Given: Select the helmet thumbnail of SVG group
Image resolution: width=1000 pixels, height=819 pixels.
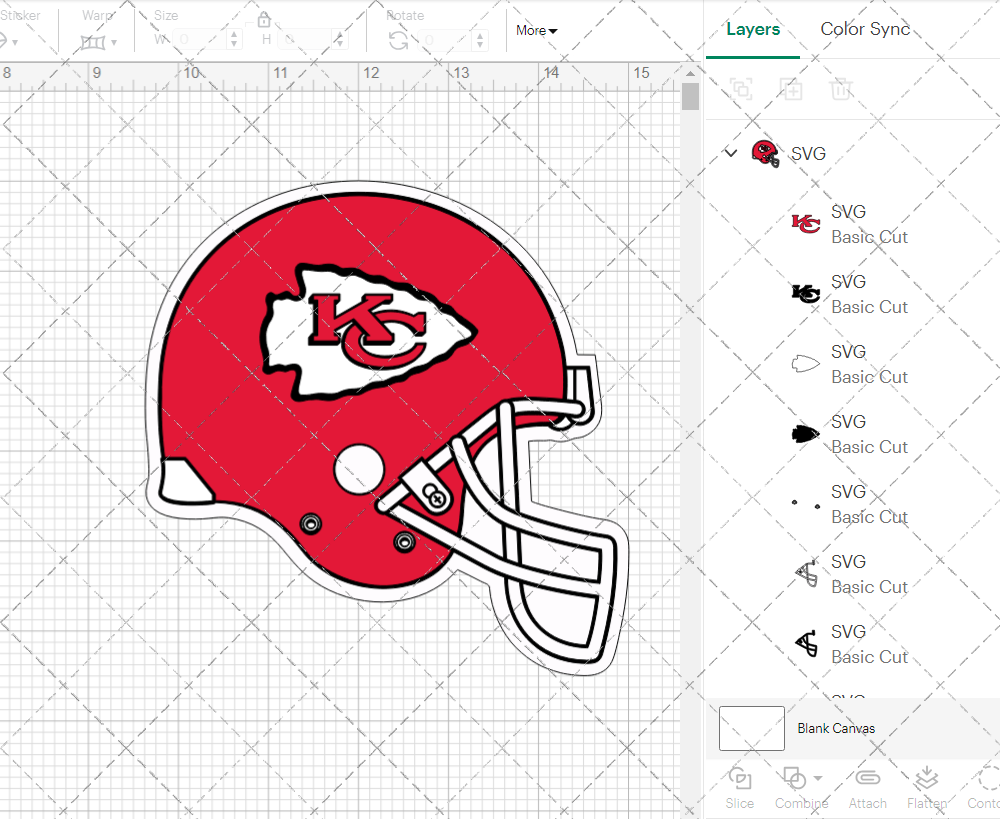Looking at the screenshot, I should 765,154.
